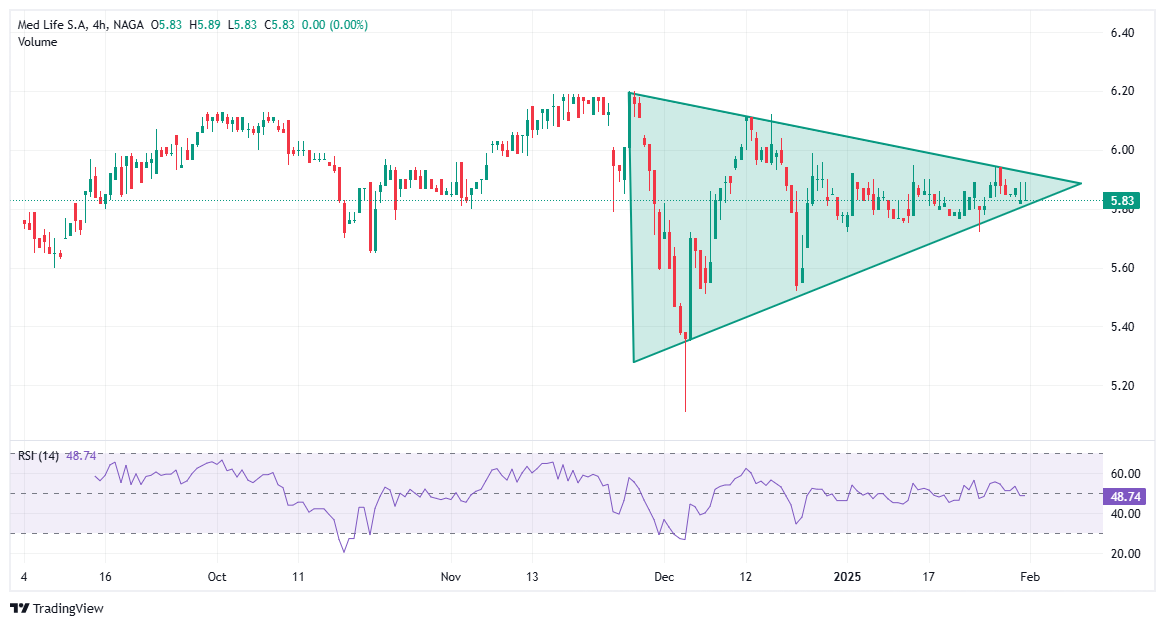Click the Oct date label
This screenshot has height=626, width=1165.
216,577
